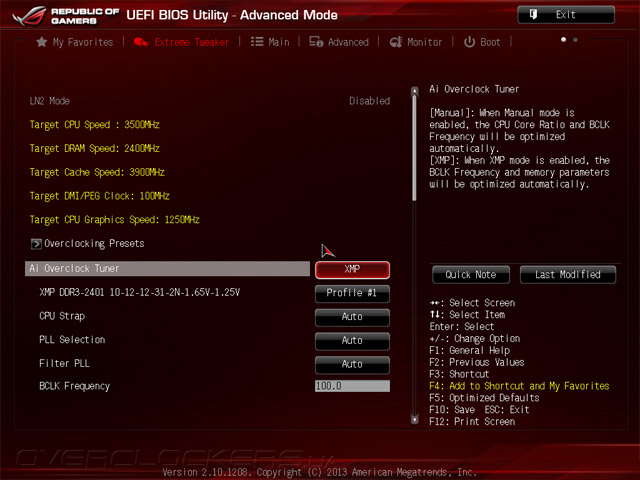Click the Advanced settings icon
Image resolution: width=640 pixels, height=480 pixels.
click(316, 42)
